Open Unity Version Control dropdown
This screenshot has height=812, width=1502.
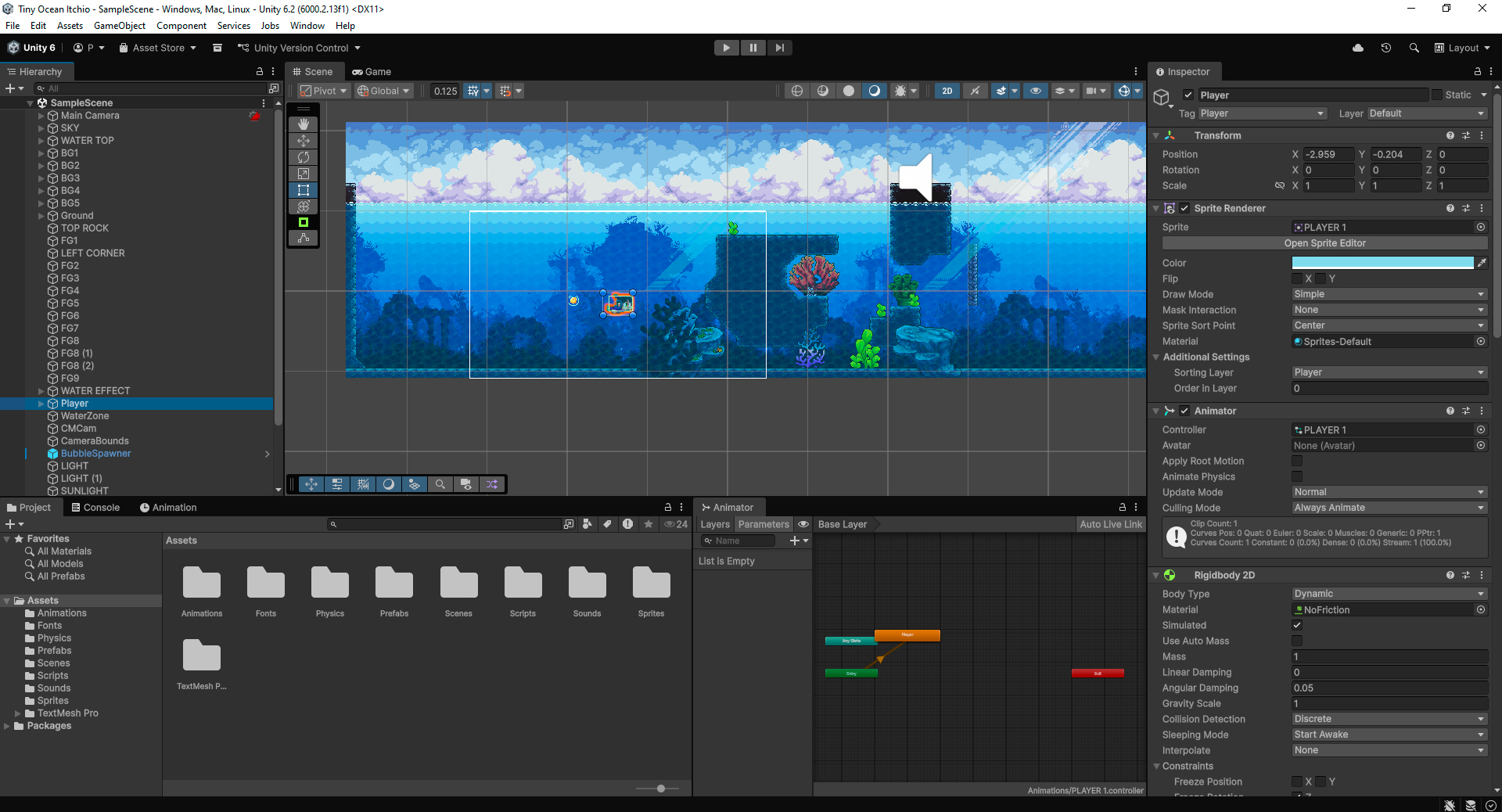[x=300, y=48]
